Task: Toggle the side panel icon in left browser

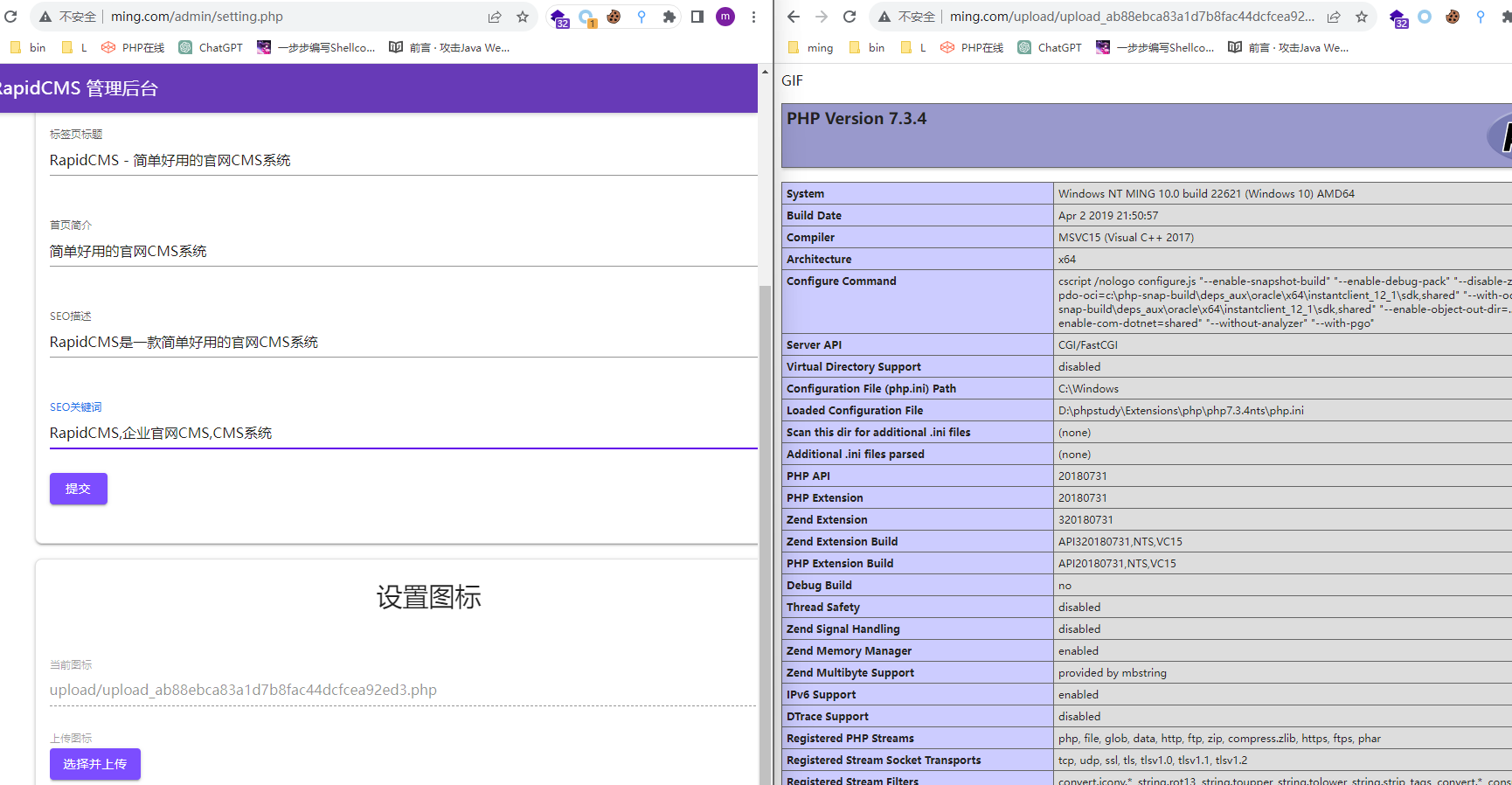Action: pos(697,17)
